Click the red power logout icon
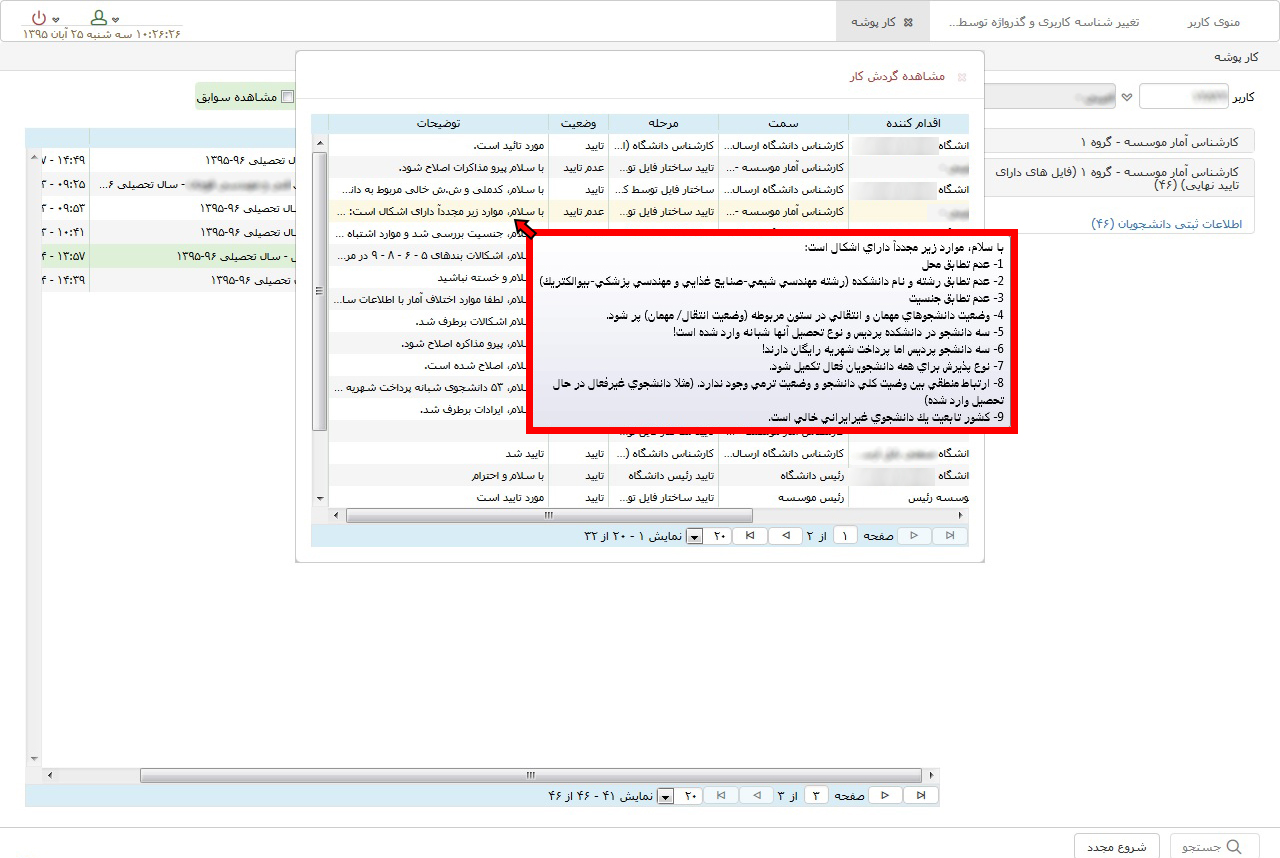 pos(38,18)
